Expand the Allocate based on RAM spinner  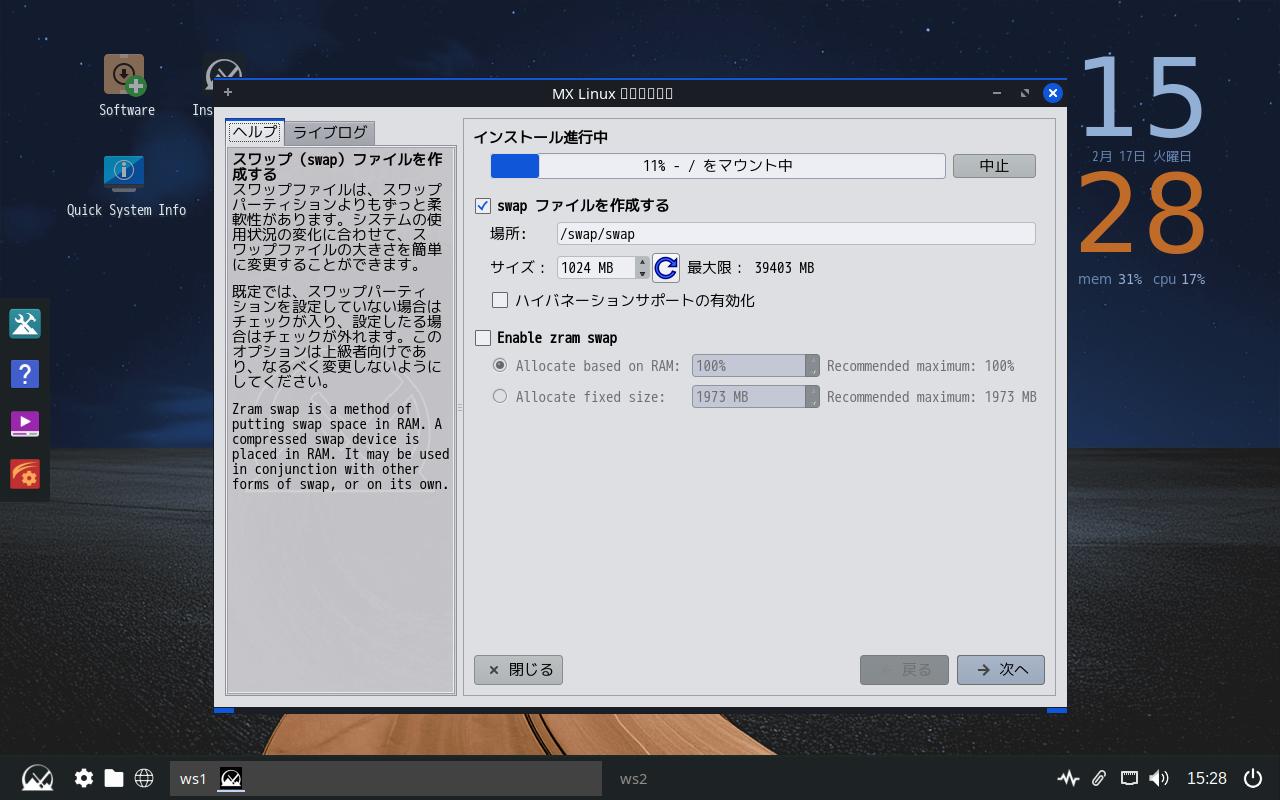coord(813,366)
